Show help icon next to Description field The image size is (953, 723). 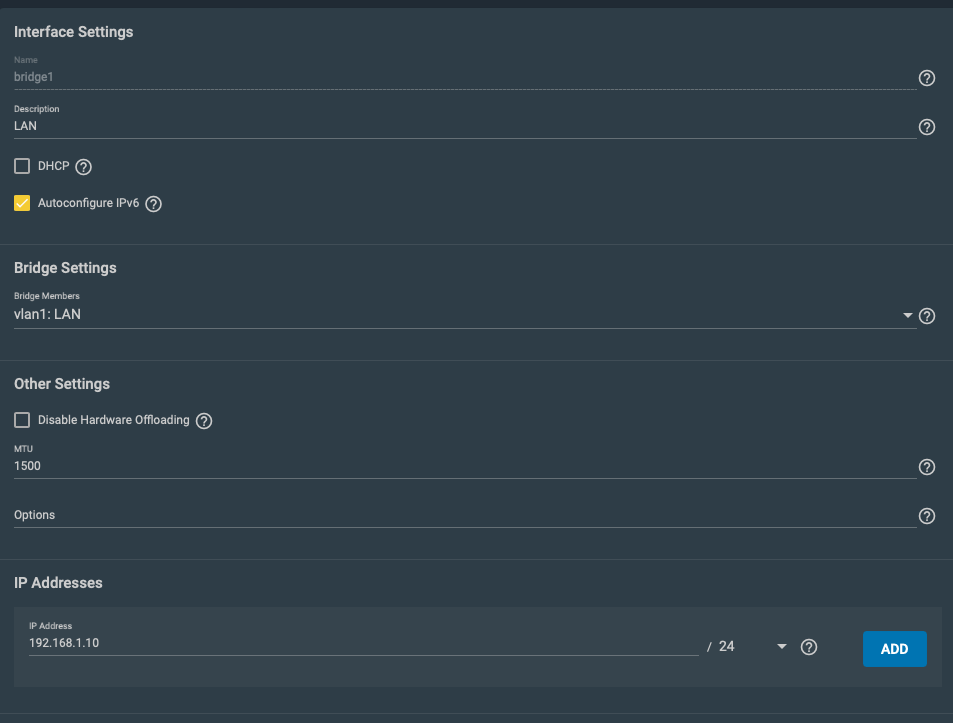pos(926,127)
